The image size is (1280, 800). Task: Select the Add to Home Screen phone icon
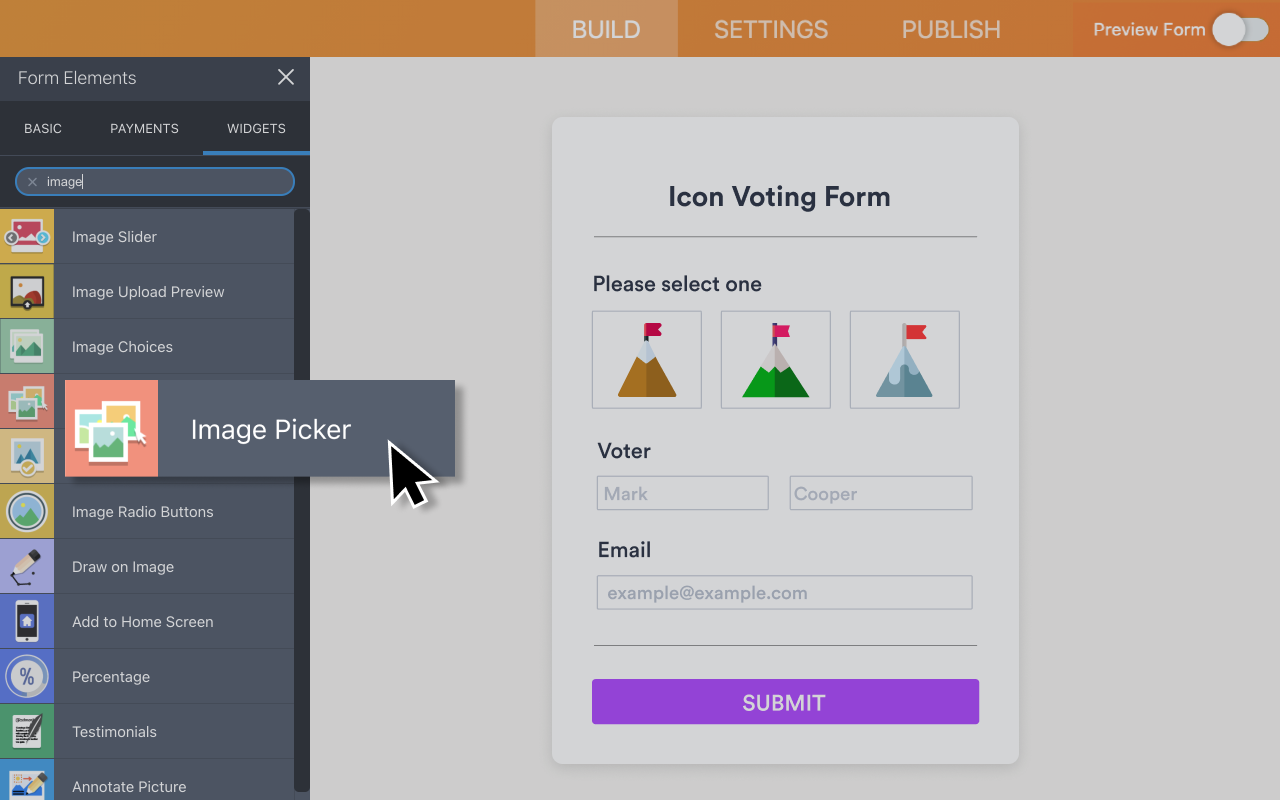27,621
